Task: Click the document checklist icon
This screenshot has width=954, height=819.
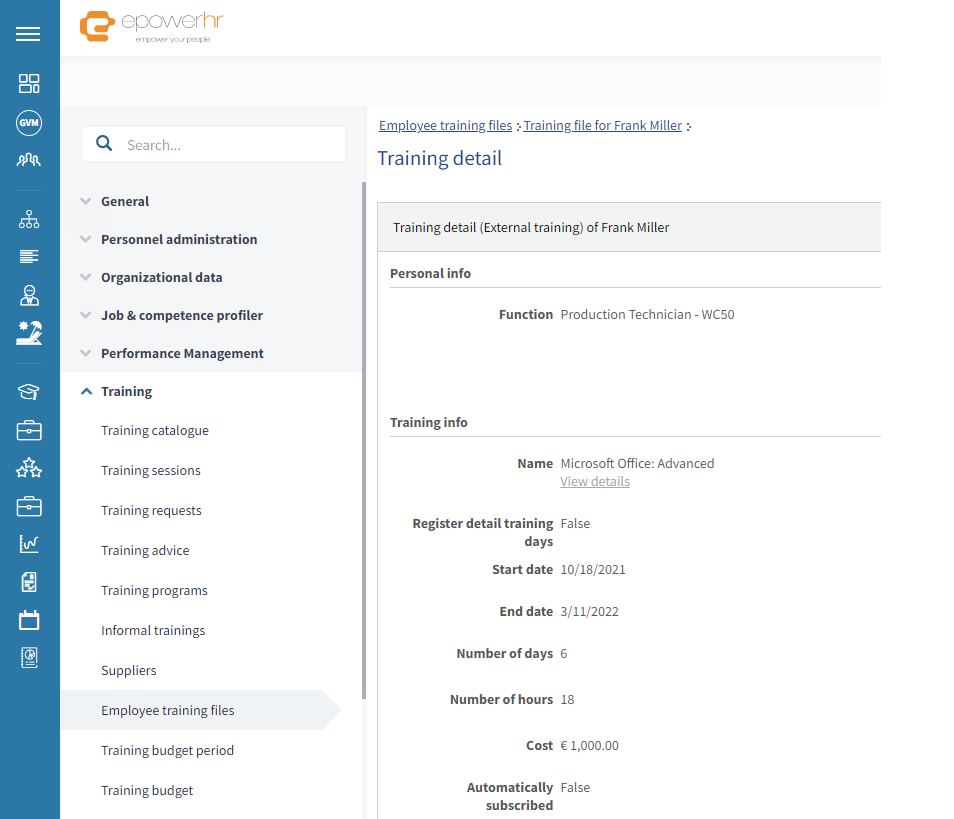Action: pos(29,582)
